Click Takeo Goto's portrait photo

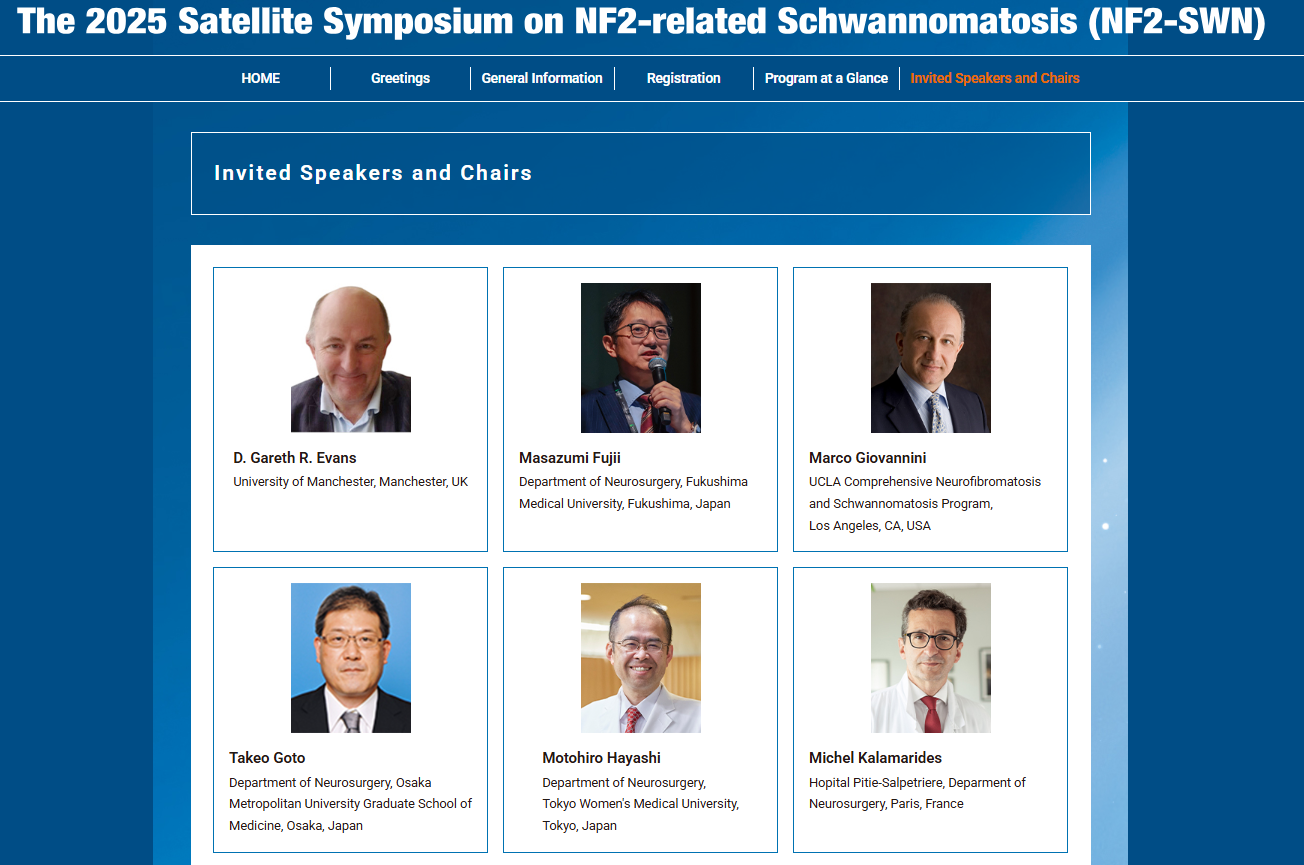tap(350, 658)
